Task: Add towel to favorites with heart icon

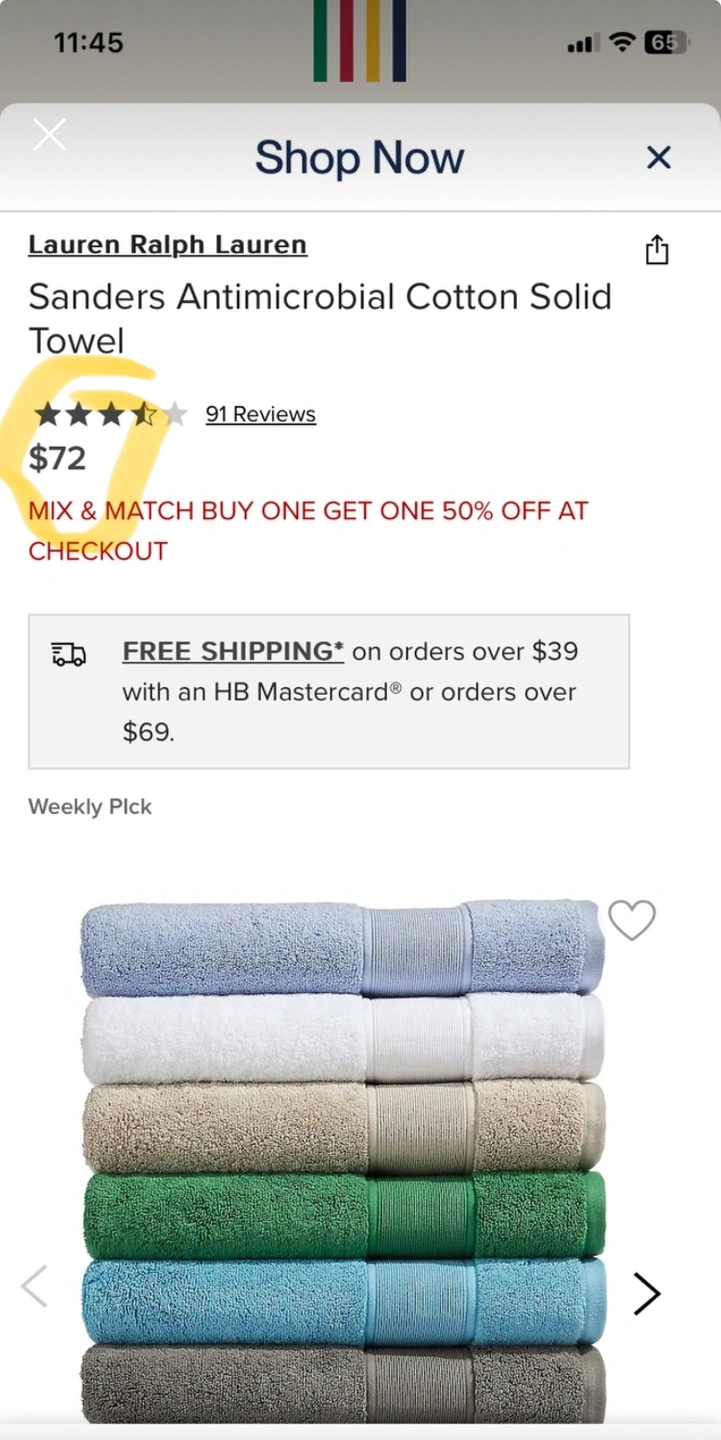Action: (x=632, y=920)
